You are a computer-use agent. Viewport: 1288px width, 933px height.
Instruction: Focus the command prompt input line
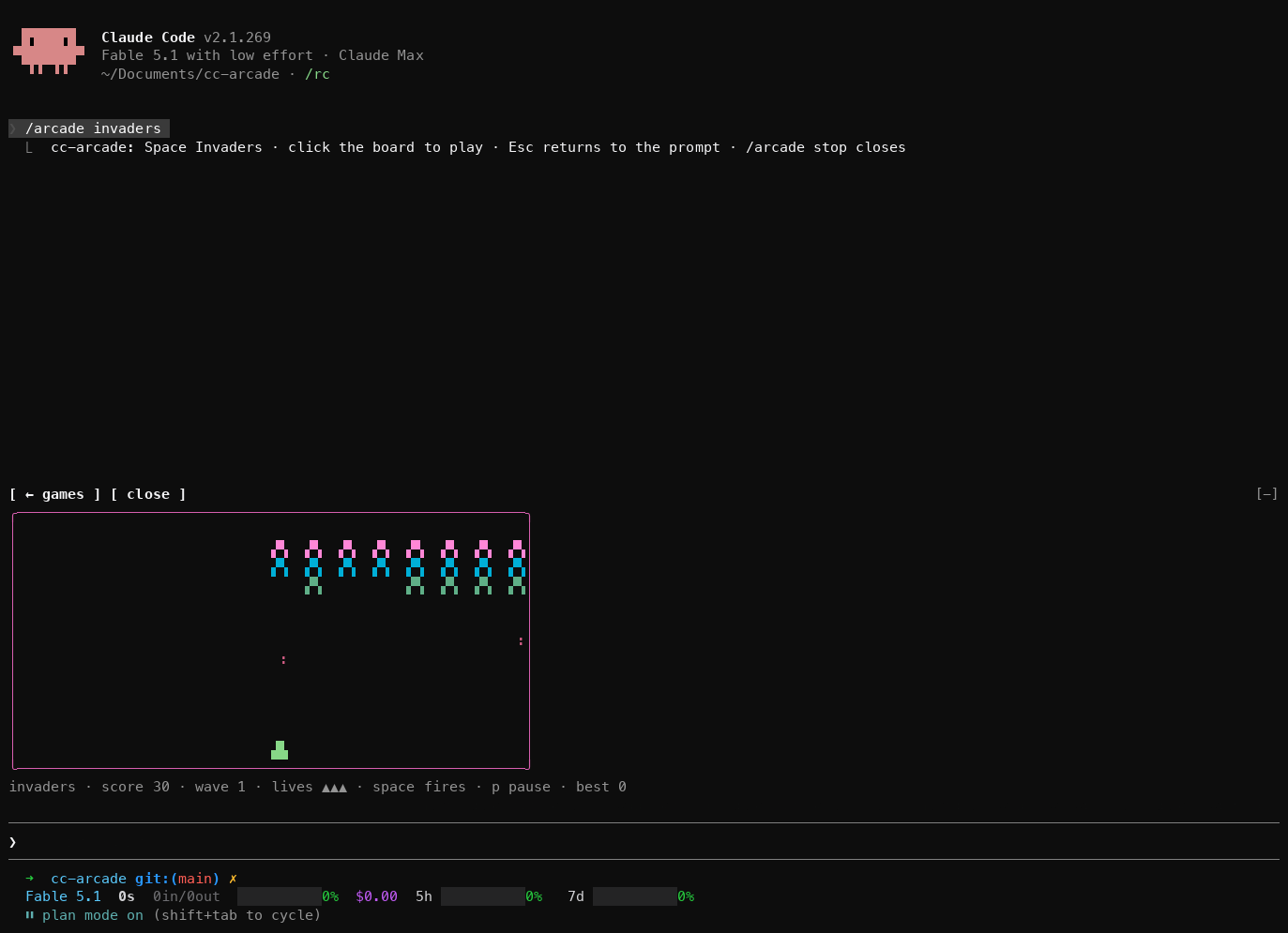point(644,842)
